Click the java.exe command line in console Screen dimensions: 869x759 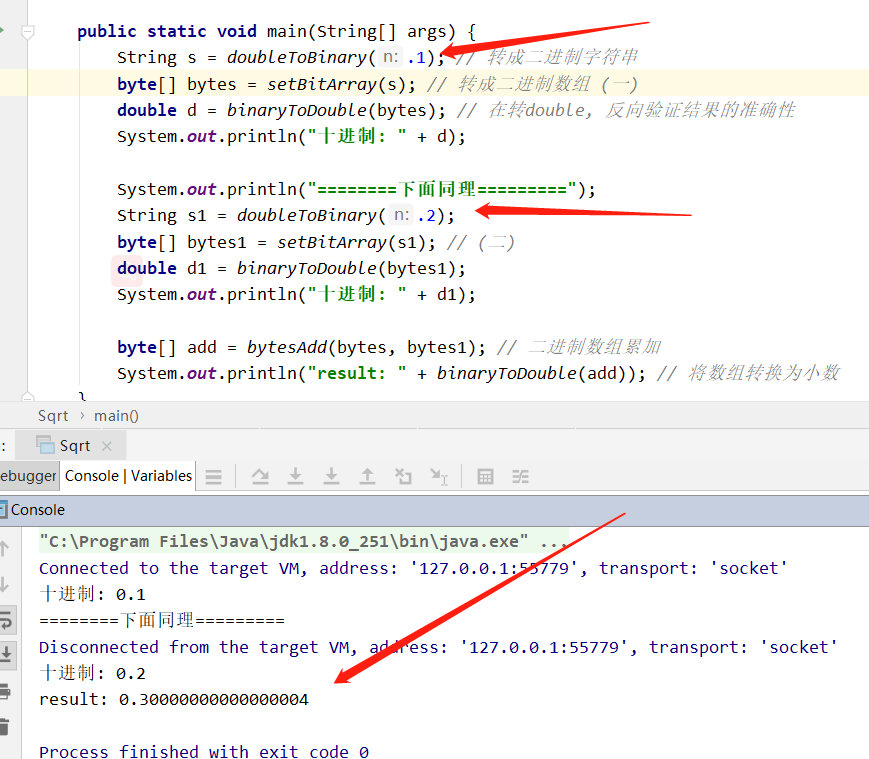303,541
